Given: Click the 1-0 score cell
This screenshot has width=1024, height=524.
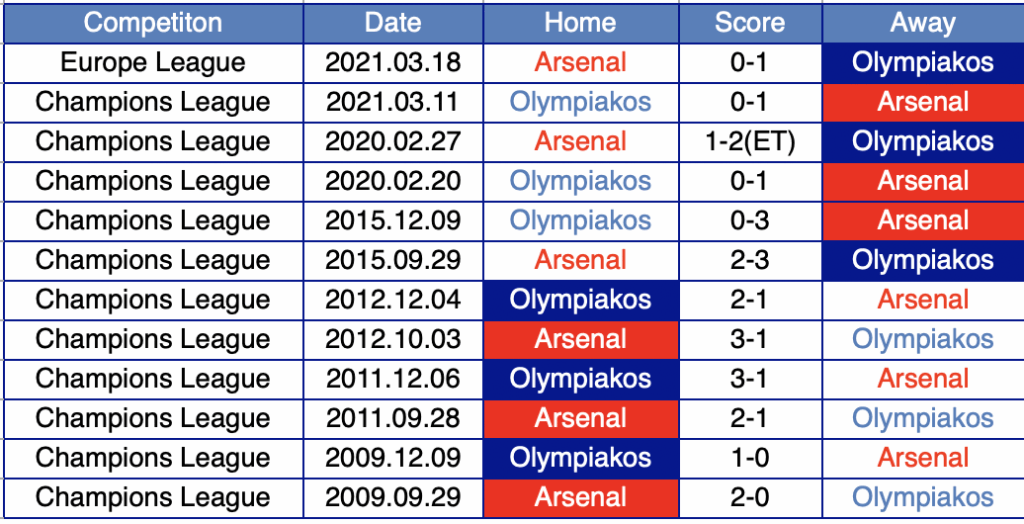Looking at the screenshot, I should tap(750, 457).
